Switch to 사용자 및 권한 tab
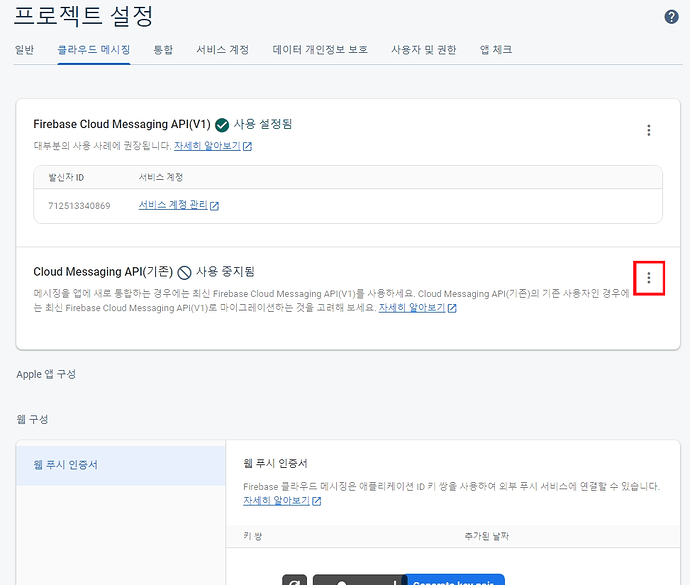Image resolution: width=690 pixels, height=585 pixels. pos(424,50)
